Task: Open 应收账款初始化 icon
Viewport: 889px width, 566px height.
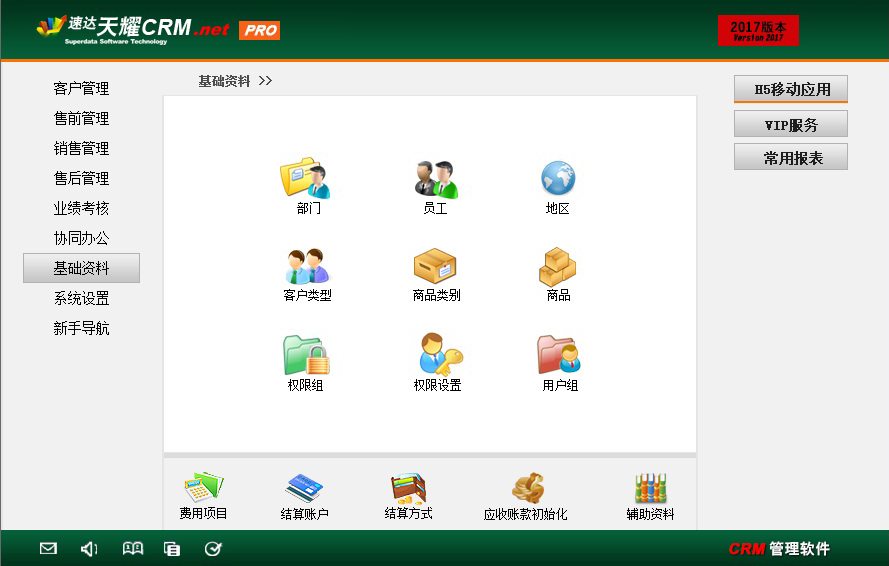Action: [x=526, y=489]
